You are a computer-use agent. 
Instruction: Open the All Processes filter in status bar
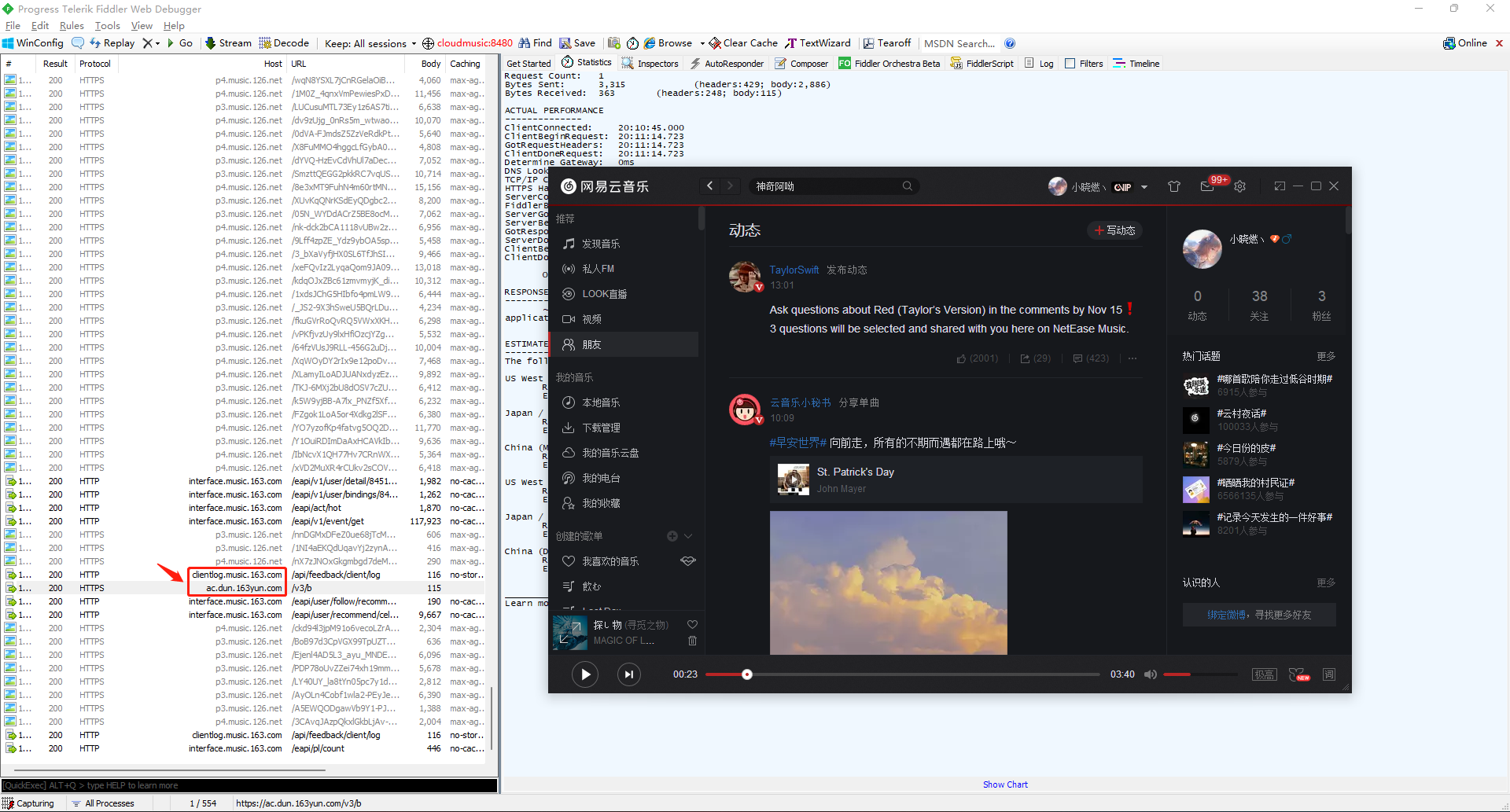pos(103,803)
